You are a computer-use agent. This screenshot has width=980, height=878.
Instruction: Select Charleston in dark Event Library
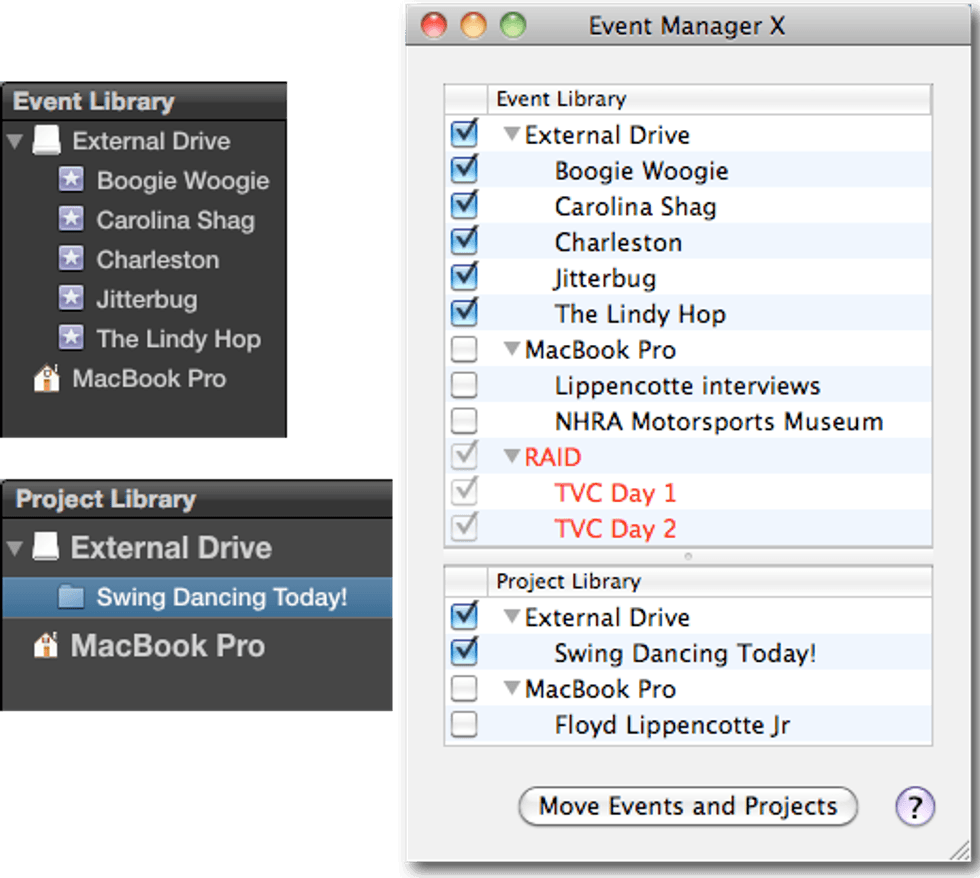pyautogui.click(x=158, y=259)
